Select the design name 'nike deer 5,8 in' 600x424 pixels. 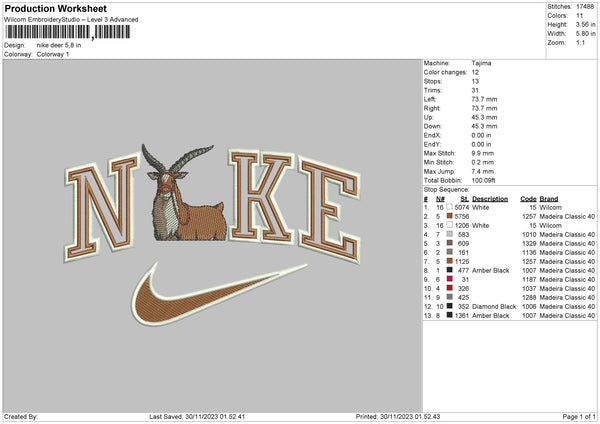[59, 45]
